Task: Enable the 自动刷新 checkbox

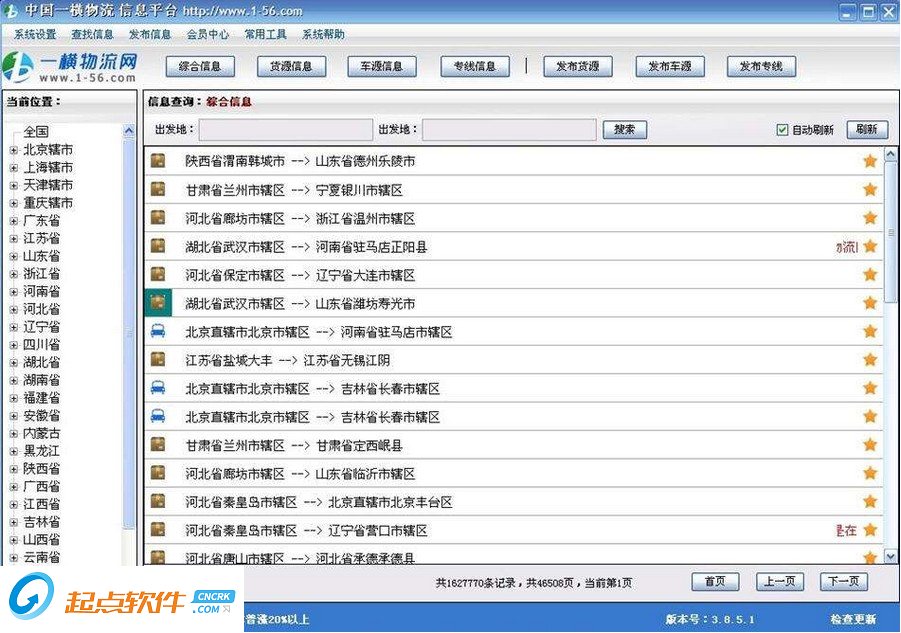Action: (783, 129)
